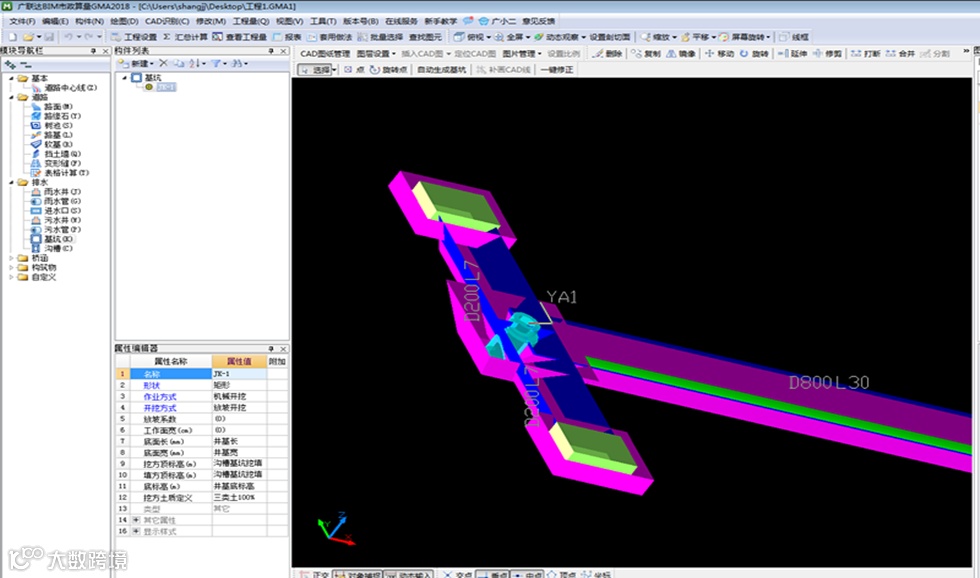Collapse the 道路 tree folder
Image resolution: width=980 pixels, height=578 pixels.
(12, 97)
